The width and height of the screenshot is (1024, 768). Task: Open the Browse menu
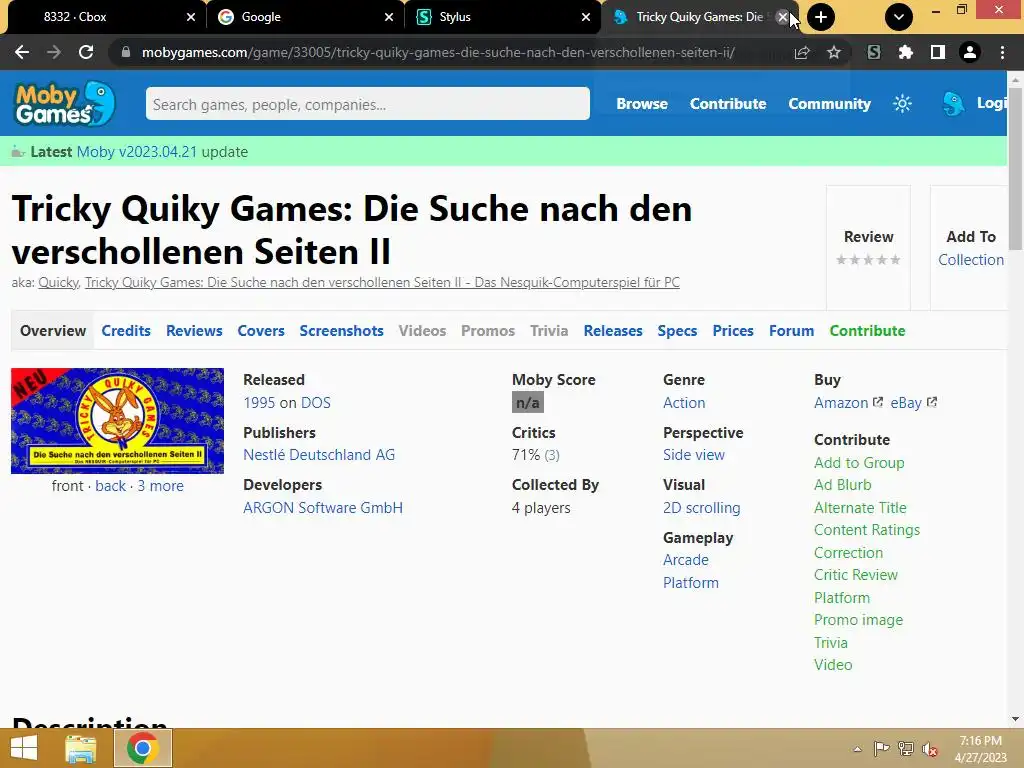pyautogui.click(x=642, y=104)
